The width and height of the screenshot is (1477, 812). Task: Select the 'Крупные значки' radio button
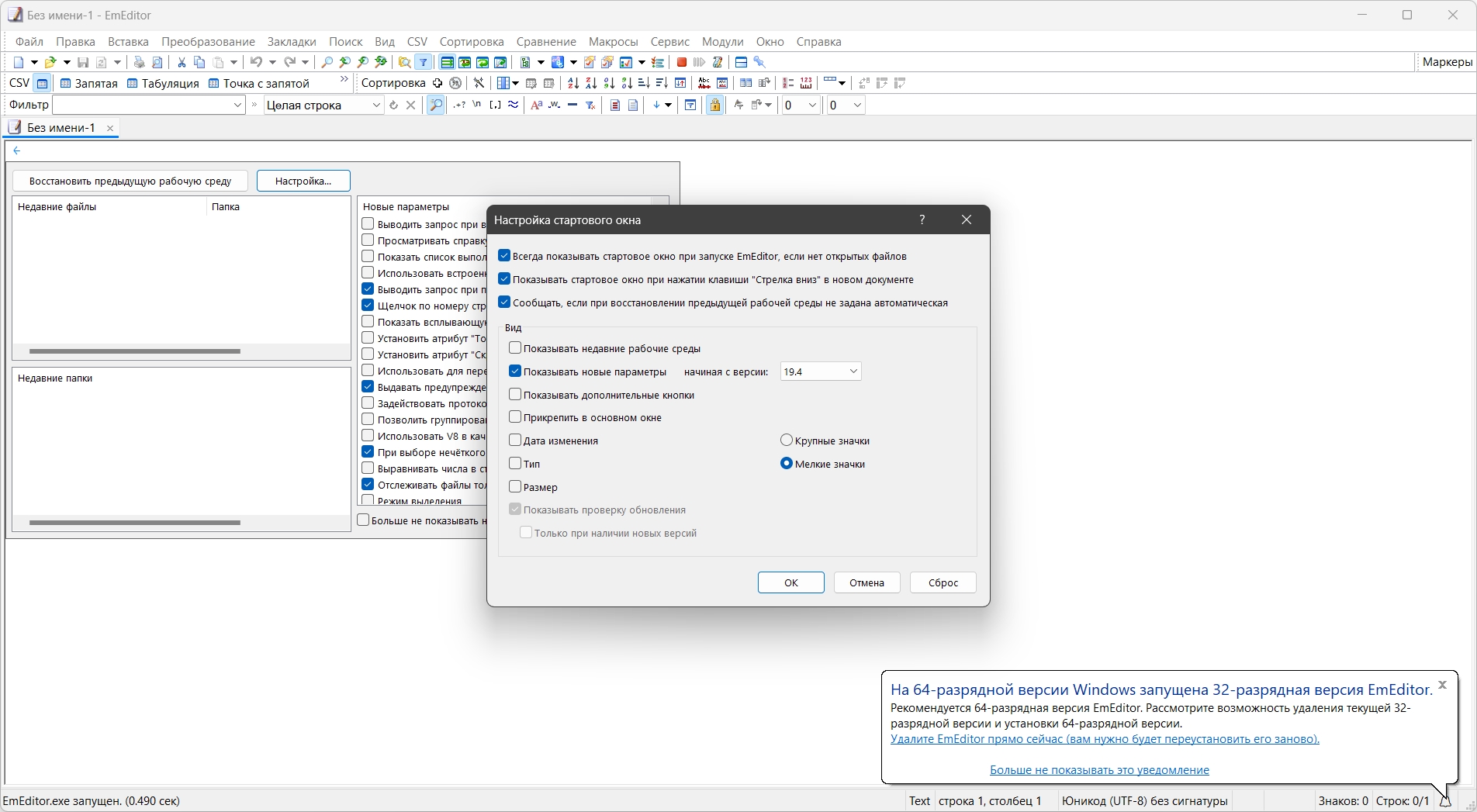click(x=787, y=441)
